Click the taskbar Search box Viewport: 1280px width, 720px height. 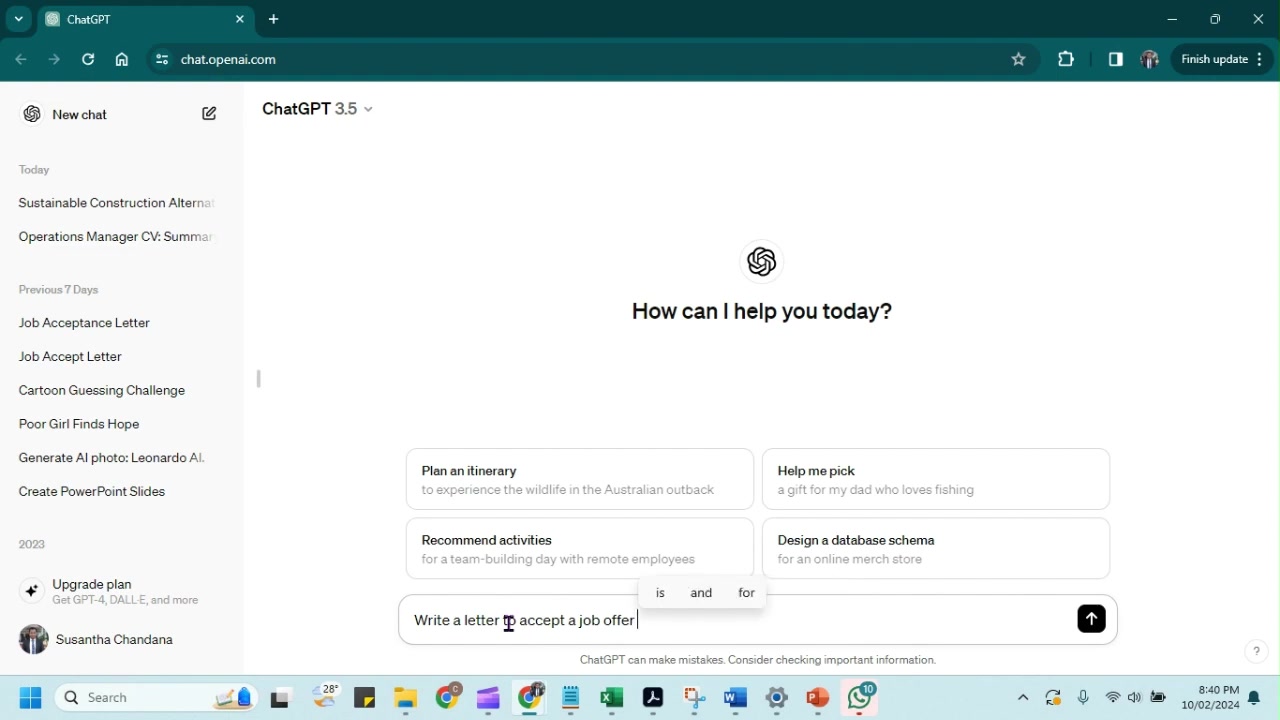157,698
